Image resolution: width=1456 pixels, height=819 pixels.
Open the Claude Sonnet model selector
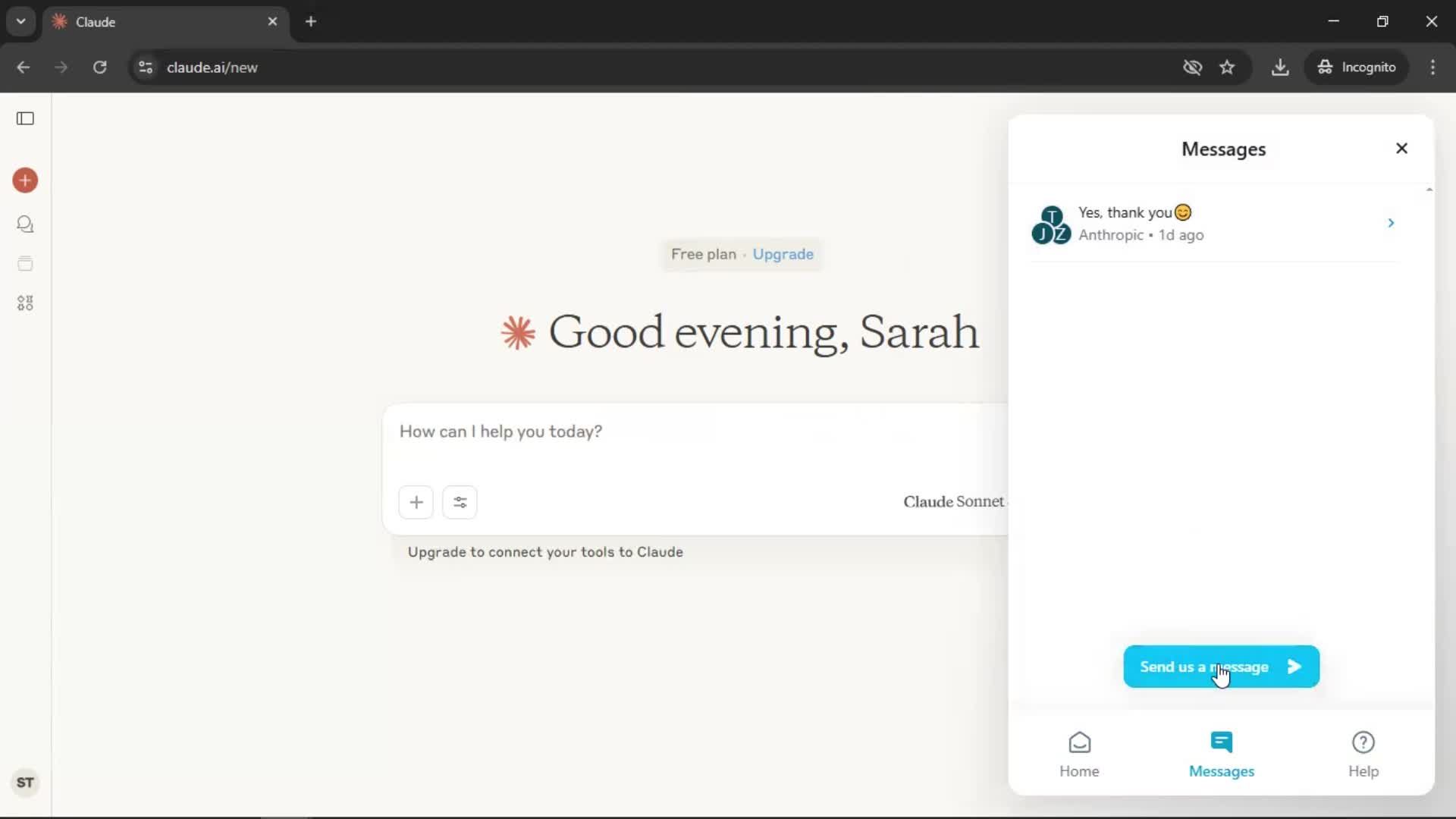point(955,501)
